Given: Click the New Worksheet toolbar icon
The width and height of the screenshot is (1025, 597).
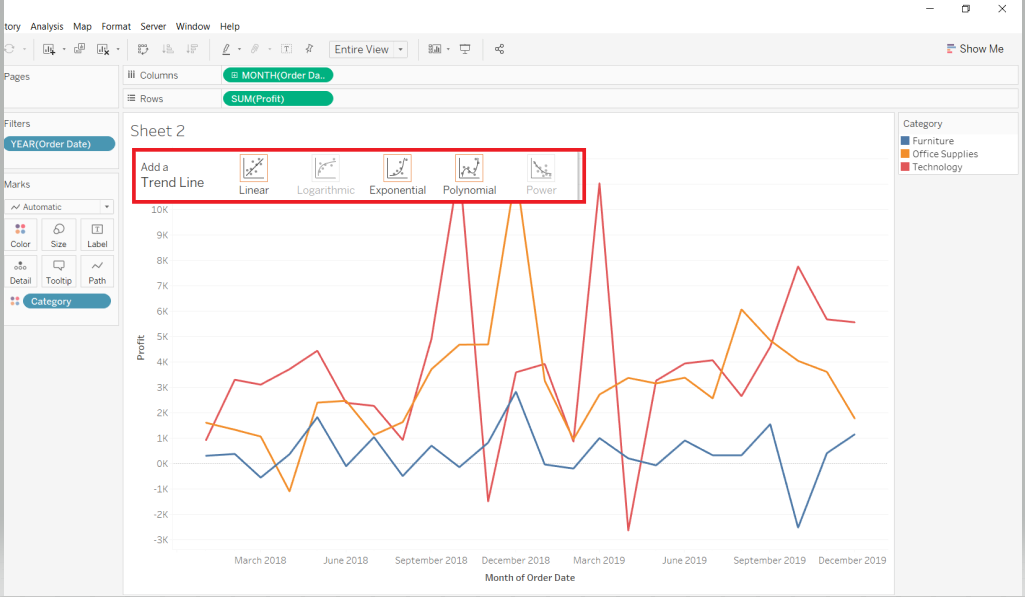Looking at the screenshot, I should [48, 49].
